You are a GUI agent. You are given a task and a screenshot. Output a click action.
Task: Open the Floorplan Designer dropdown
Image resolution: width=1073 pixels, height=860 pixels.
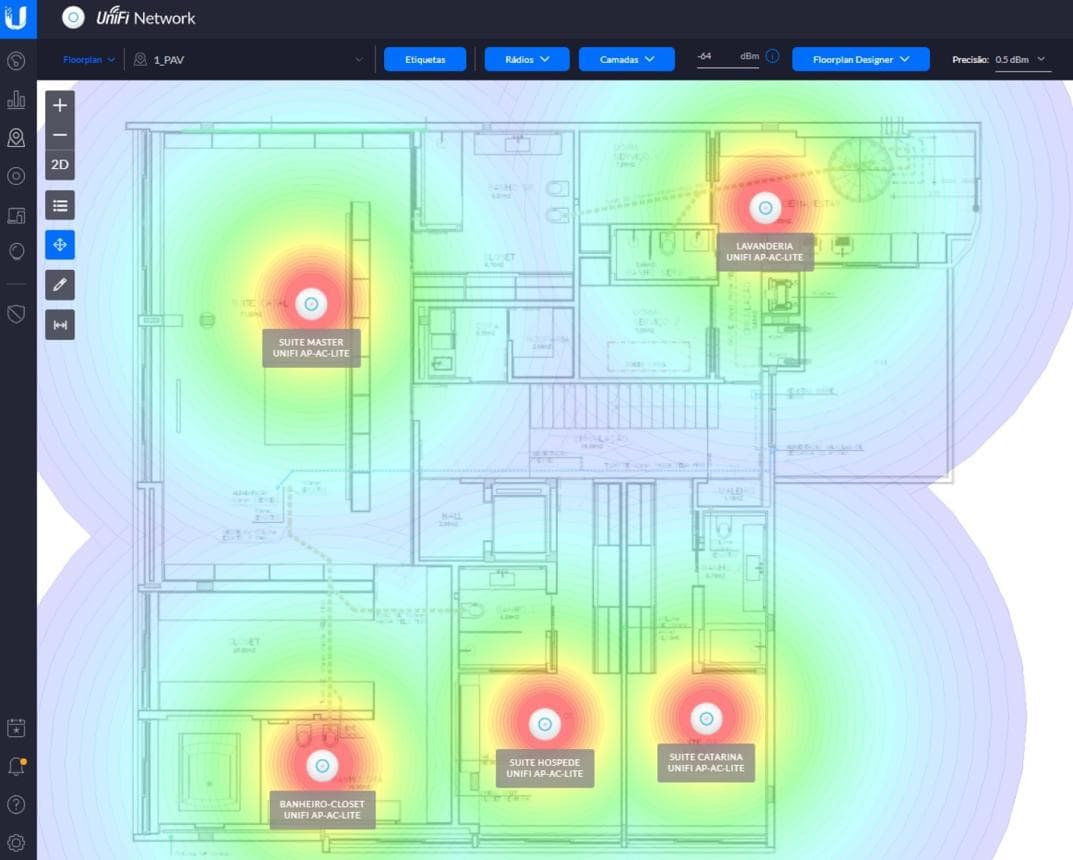coord(861,60)
